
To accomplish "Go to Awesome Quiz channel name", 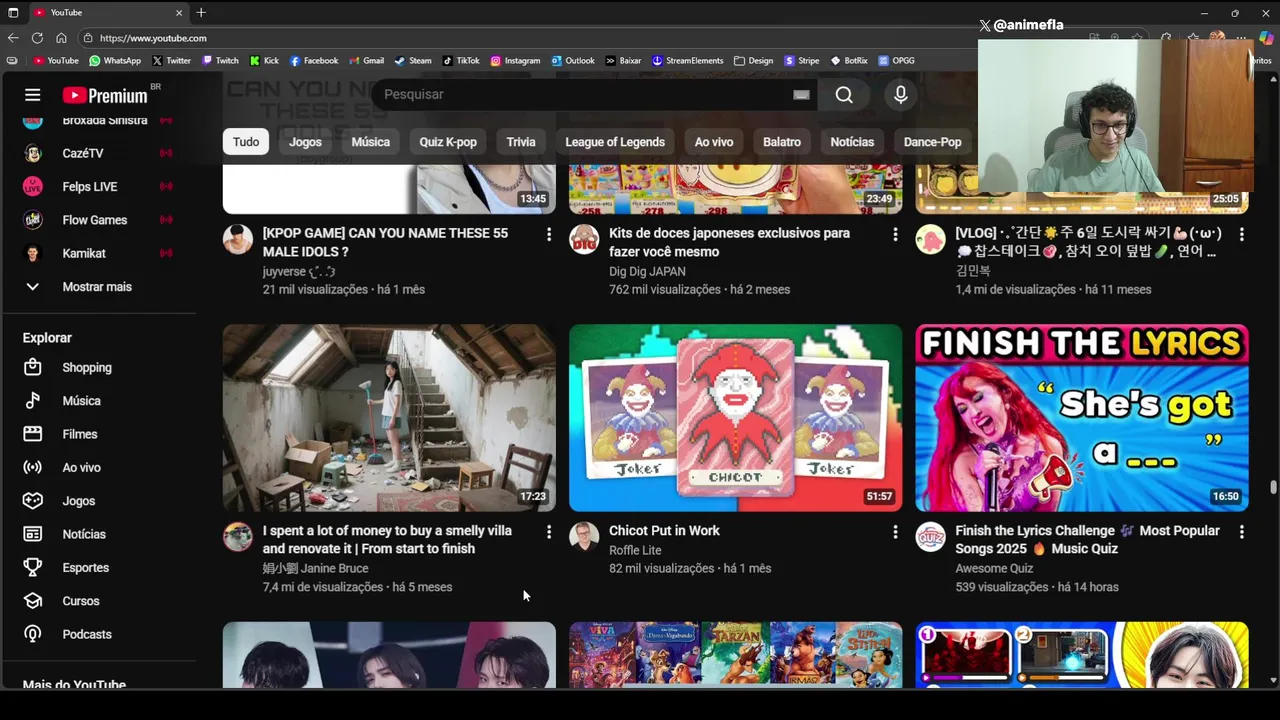I will (x=994, y=568).
